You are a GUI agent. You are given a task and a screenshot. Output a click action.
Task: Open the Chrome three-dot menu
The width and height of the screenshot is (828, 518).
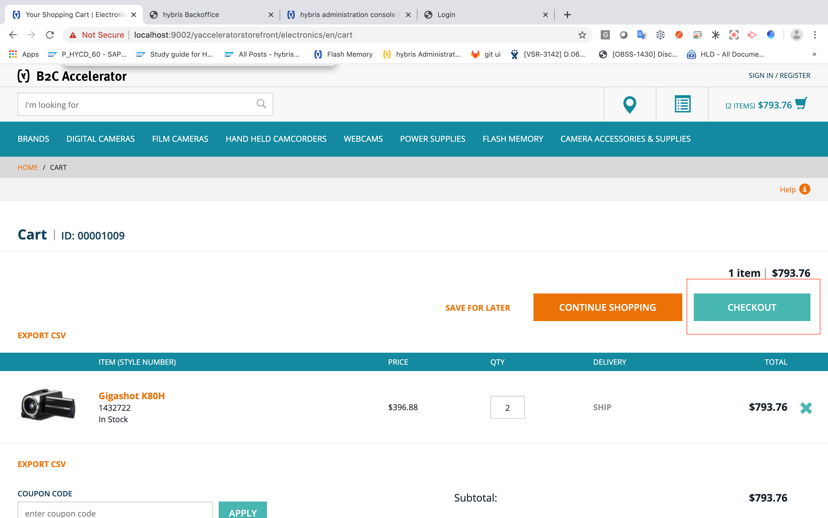[815, 35]
